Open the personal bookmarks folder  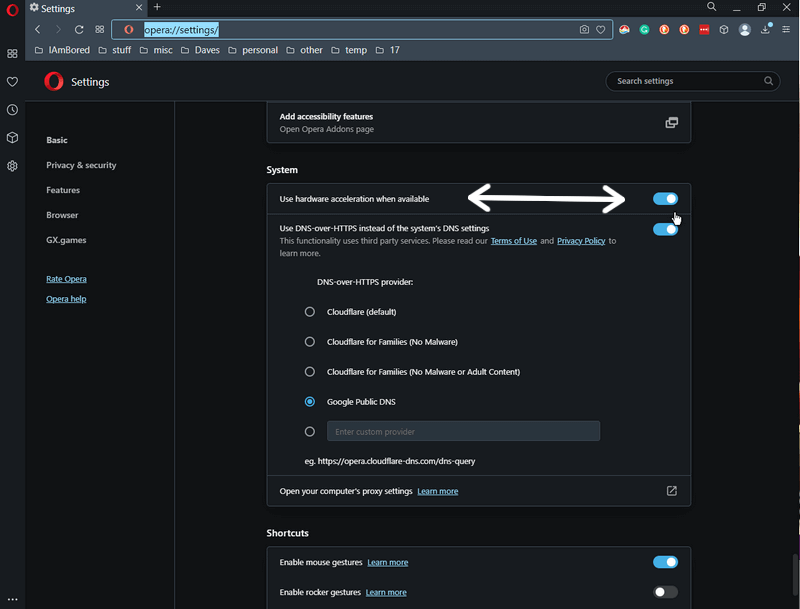(x=254, y=50)
